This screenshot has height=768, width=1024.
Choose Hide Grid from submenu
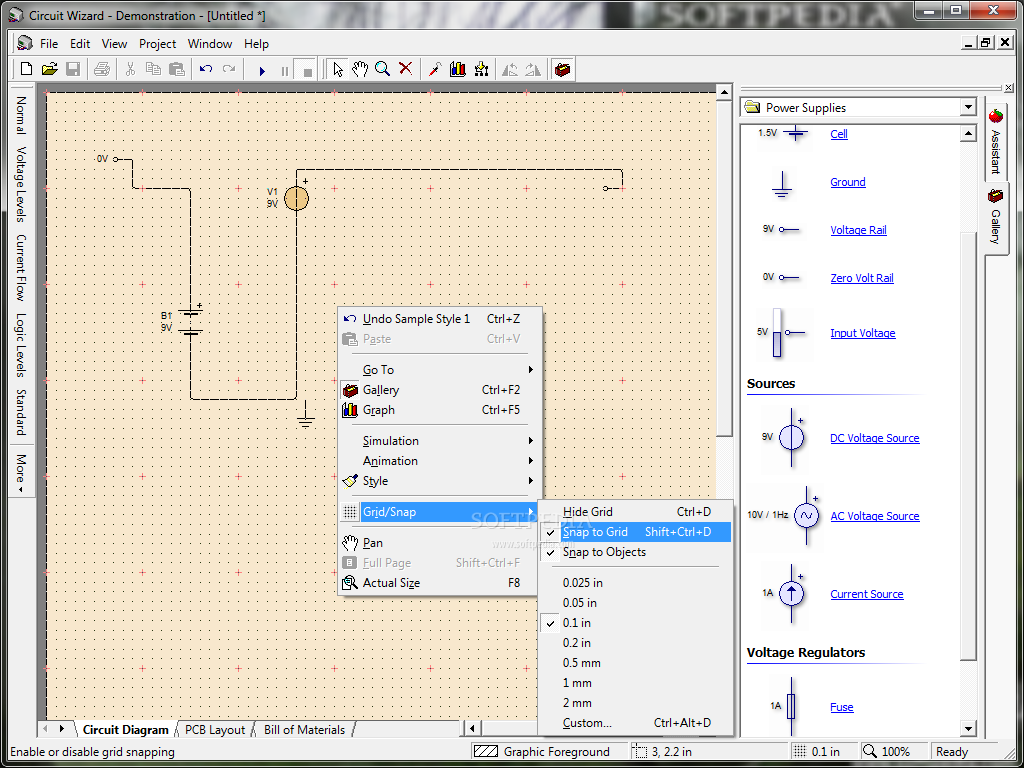(x=635, y=512)
